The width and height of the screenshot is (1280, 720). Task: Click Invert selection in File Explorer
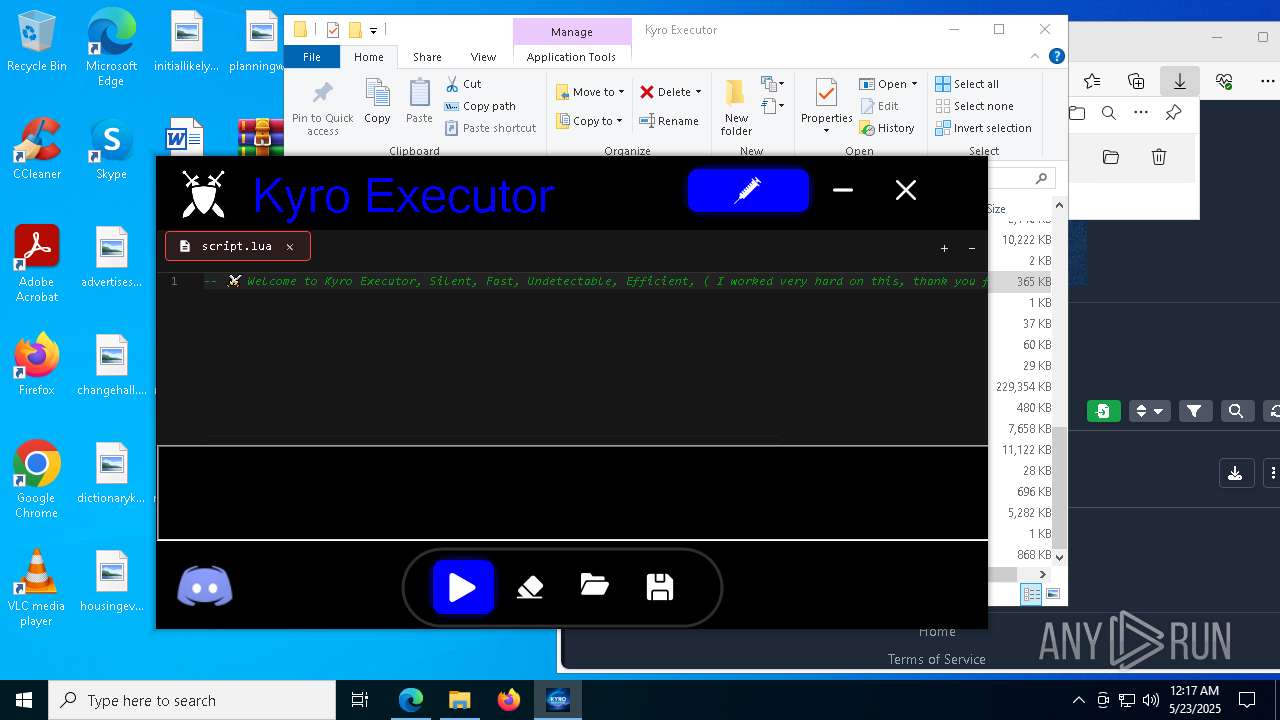click(983, 128)
